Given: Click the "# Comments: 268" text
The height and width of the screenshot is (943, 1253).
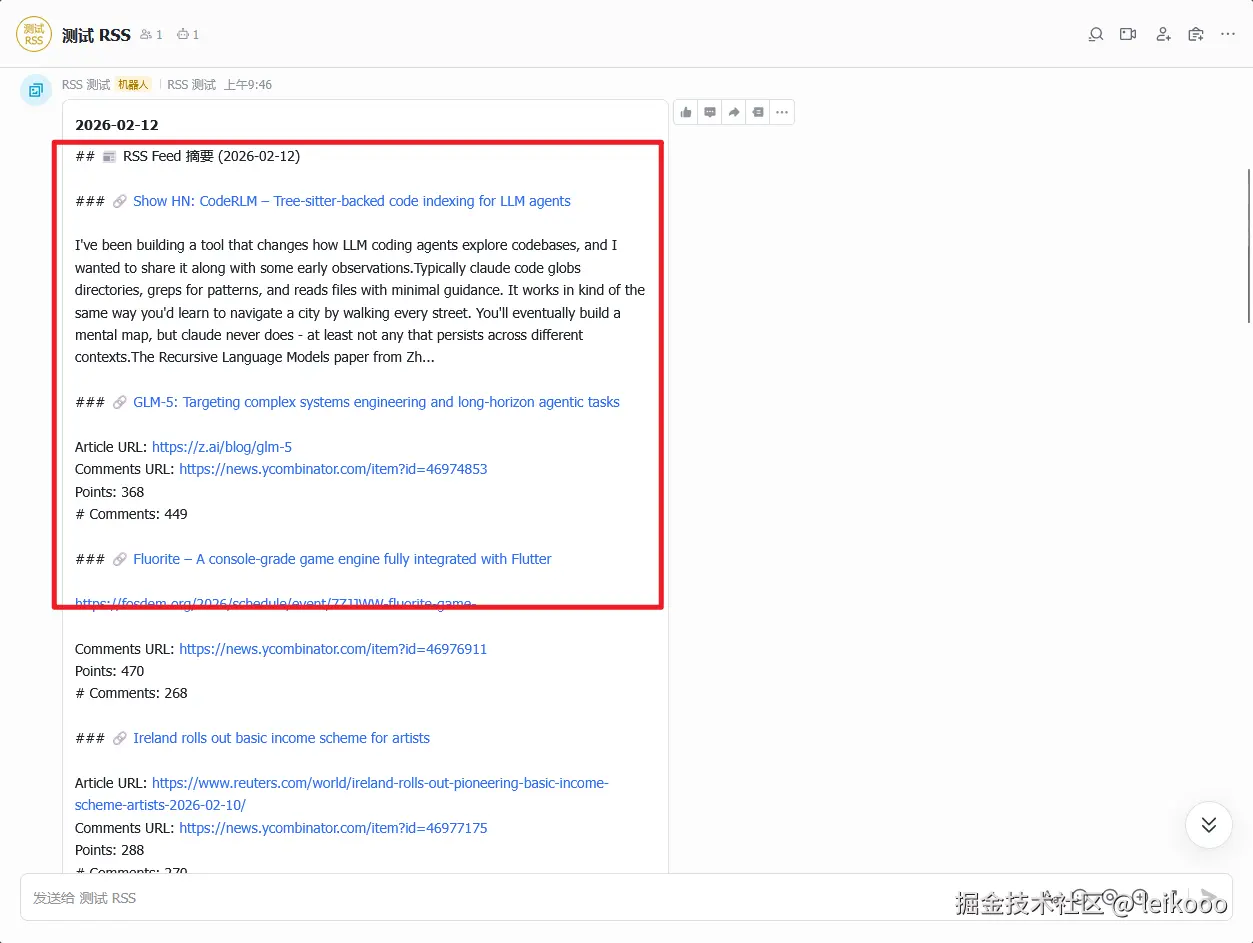Looking at the screenshot, I should [131, 693].
